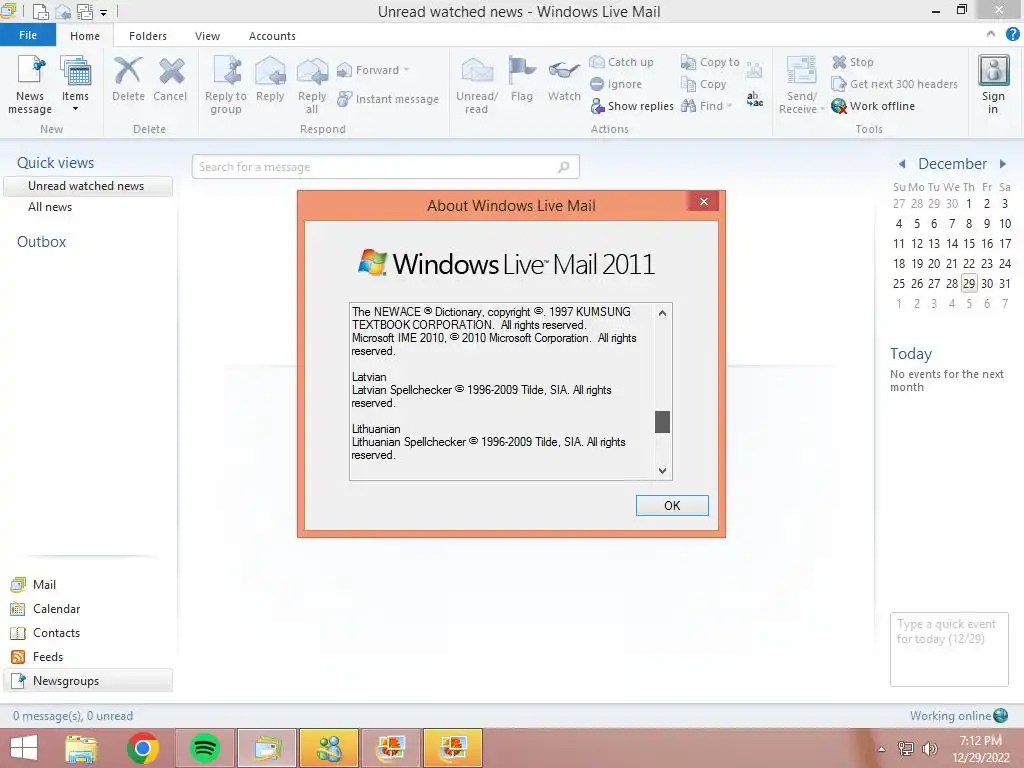Select Unread watched news view
The width and height of the screenshot is (1024, 768).
coord(88,186)
